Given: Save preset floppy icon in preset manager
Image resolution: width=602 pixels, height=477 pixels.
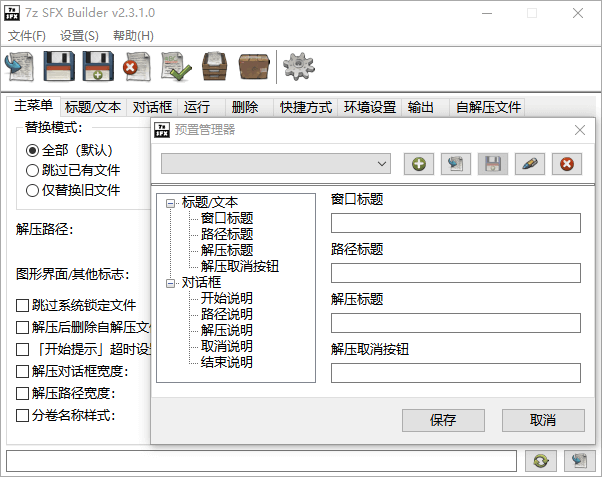Looking at the screenshot, I should tap(493, 164).
